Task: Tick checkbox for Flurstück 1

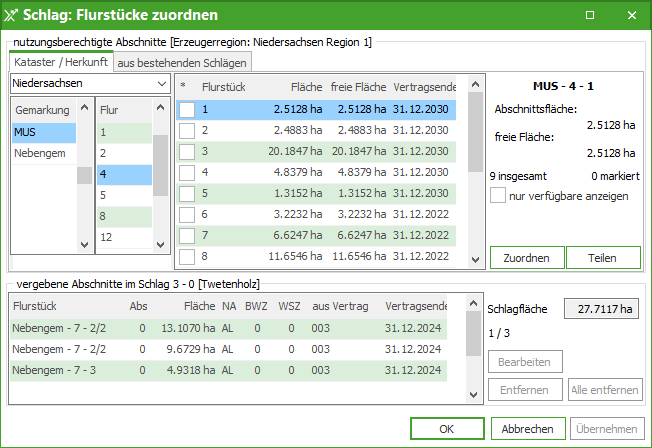Action: tap(187, 109)
